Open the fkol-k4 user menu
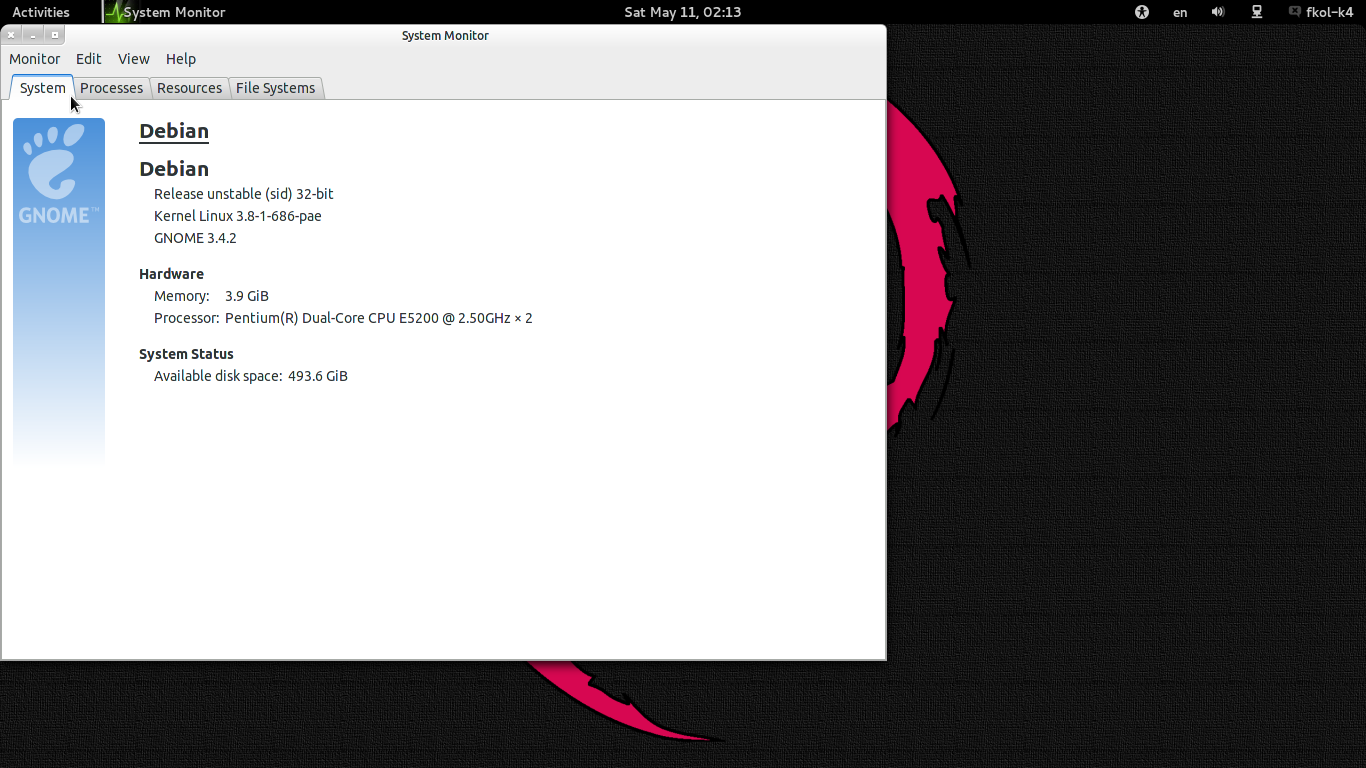This screenshot has width=1366, height=768. [x=1329, y=12]
